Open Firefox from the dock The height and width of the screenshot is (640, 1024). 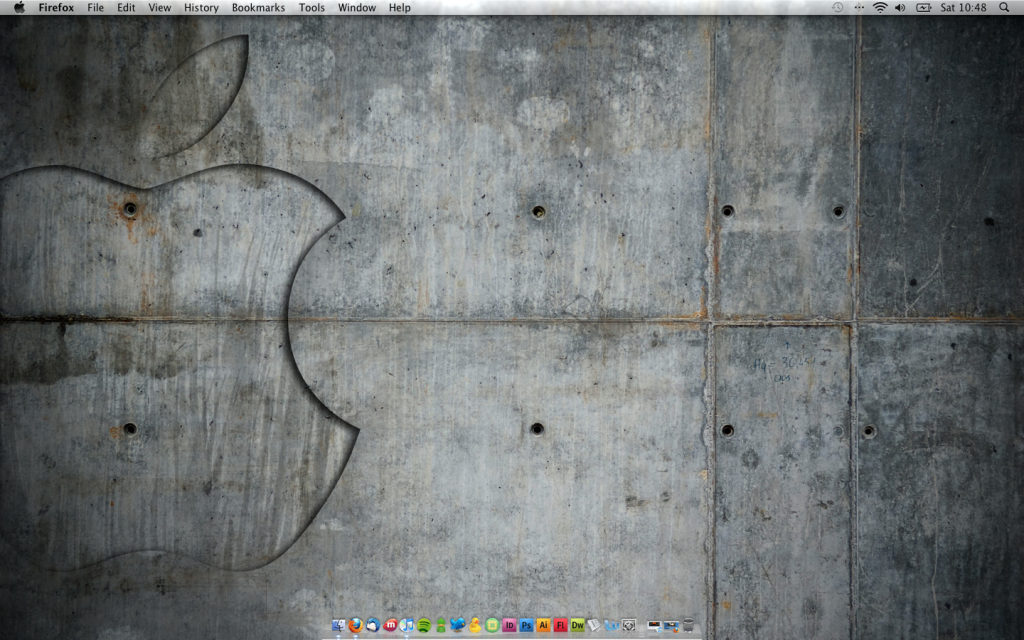356,626
